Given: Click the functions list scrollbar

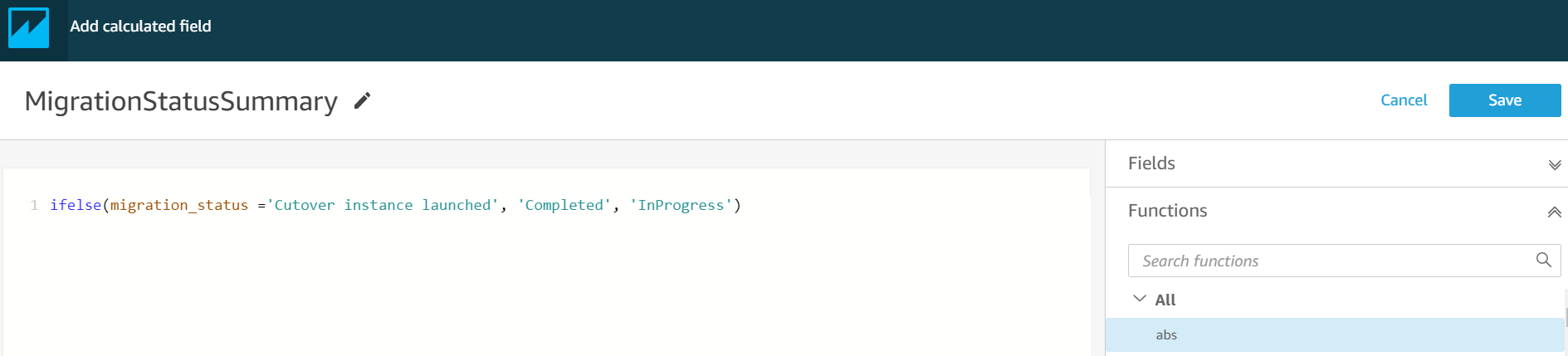Looking at the screenshot, I should coord(1566,317).
